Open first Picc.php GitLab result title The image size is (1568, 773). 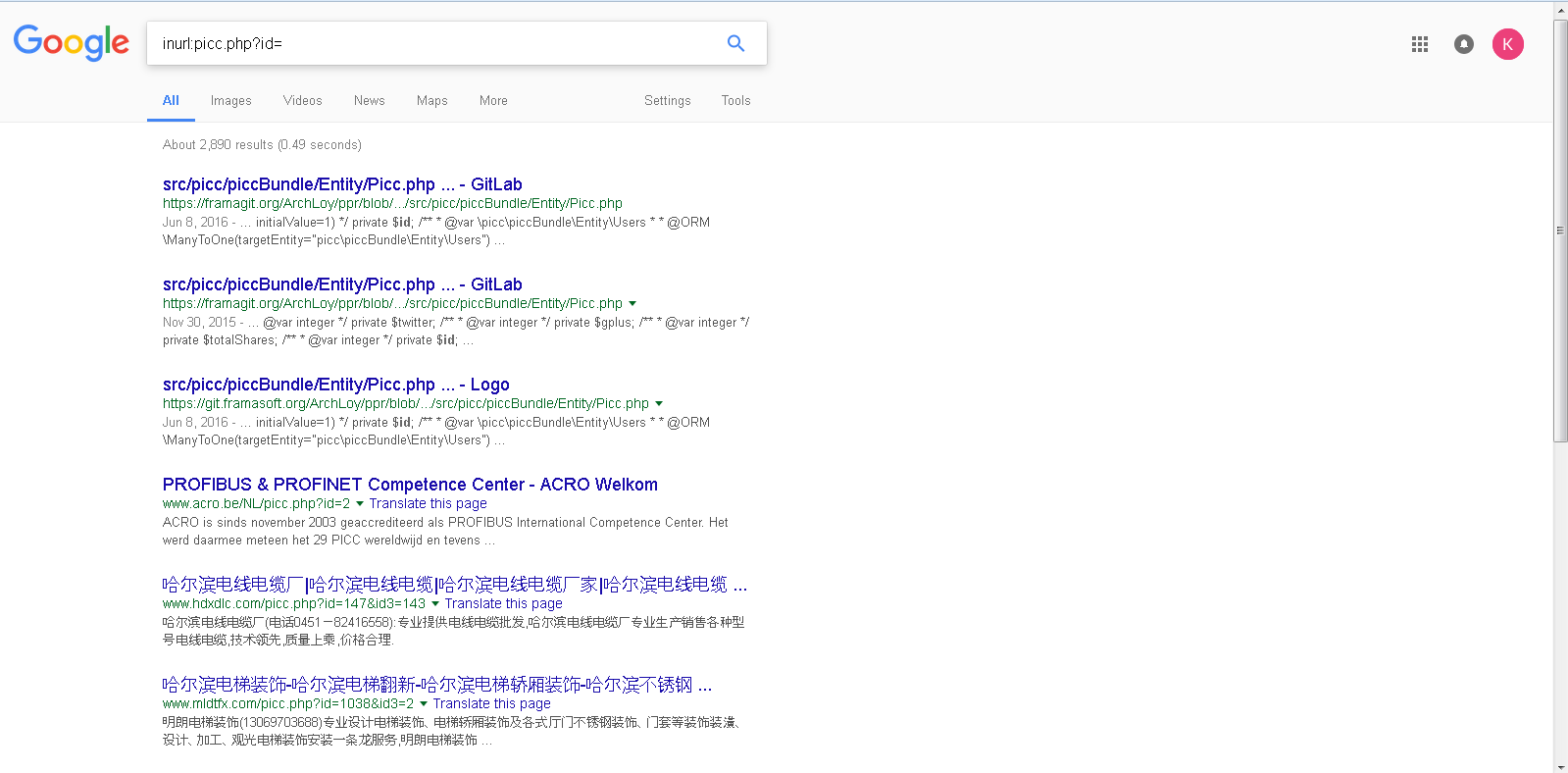click(x=342, y=184)
